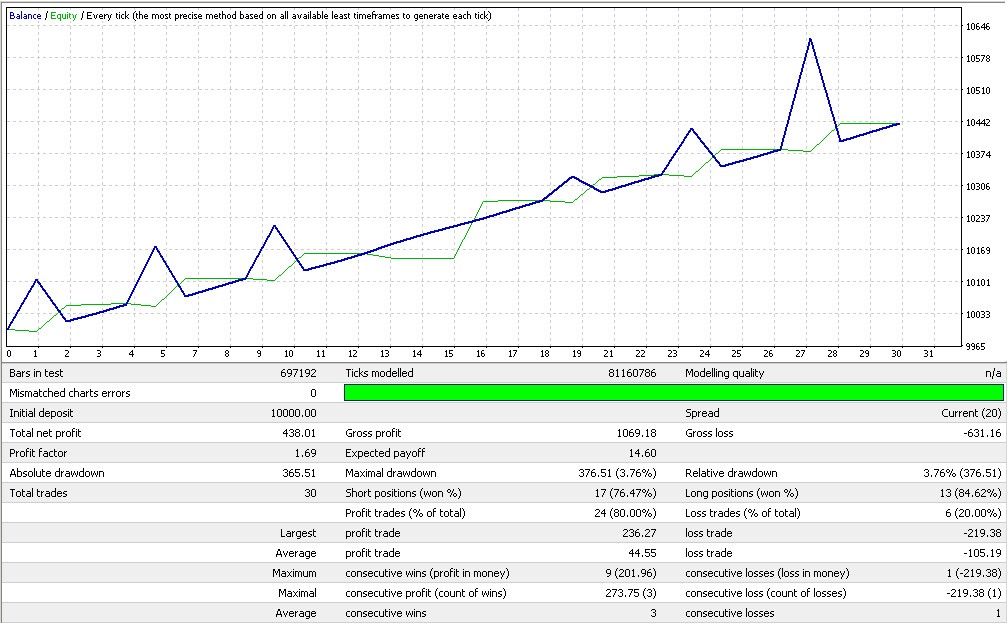Click the Total trades value 30
This screenshot has width=1007, height=623.
click(x=310, y=493)
